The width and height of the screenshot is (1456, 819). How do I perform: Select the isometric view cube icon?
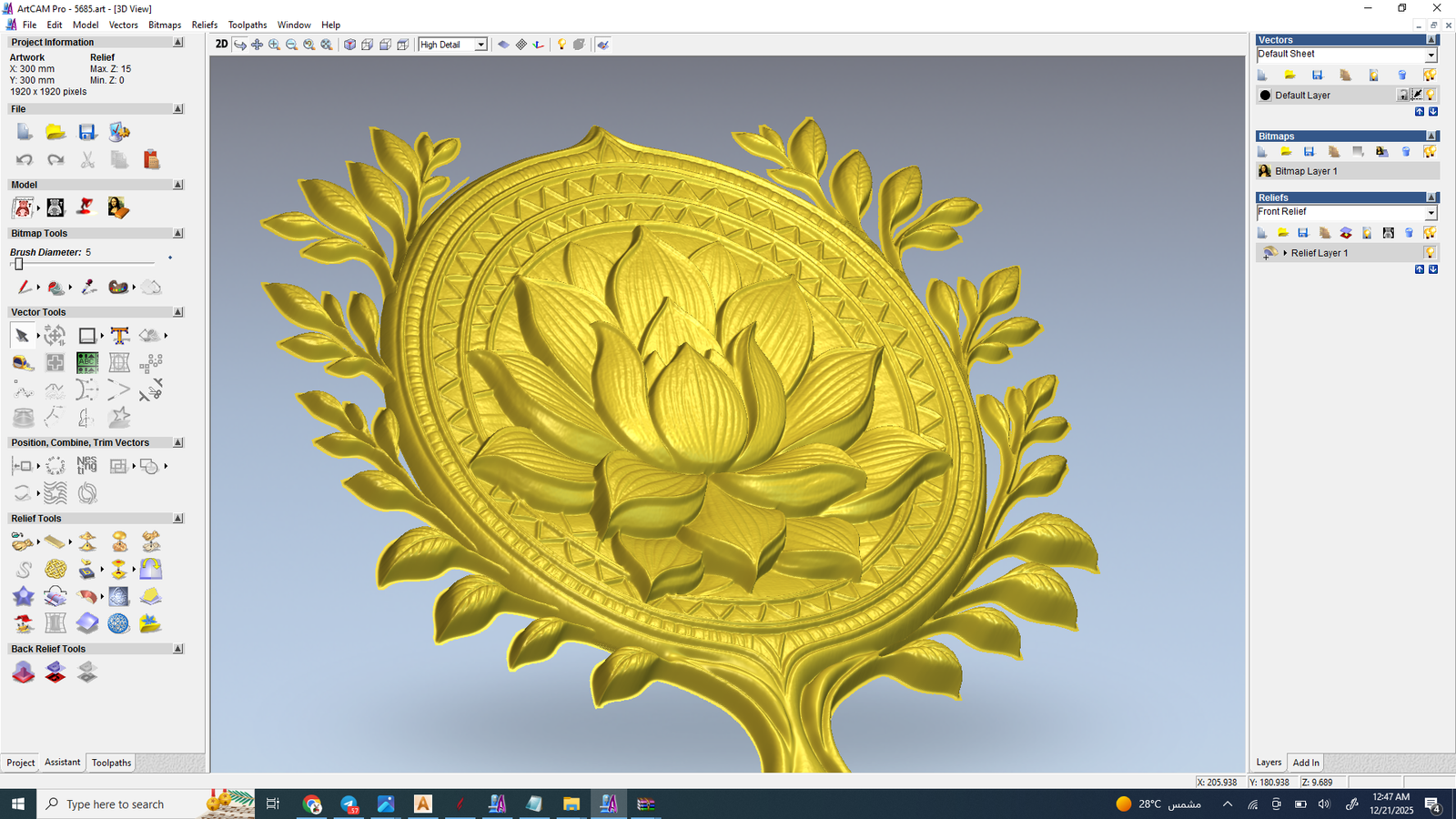(x=349, y=45)
